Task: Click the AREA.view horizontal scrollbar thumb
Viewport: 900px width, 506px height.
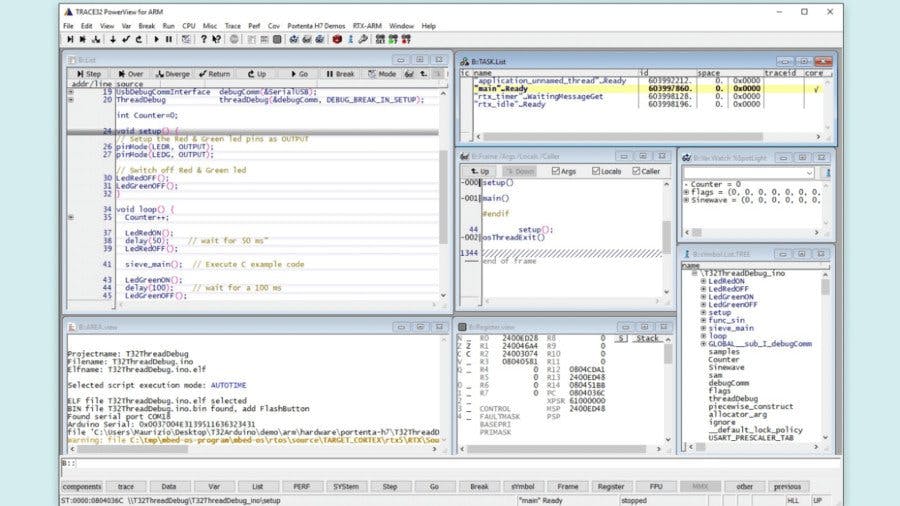Action: coord(133,449)
